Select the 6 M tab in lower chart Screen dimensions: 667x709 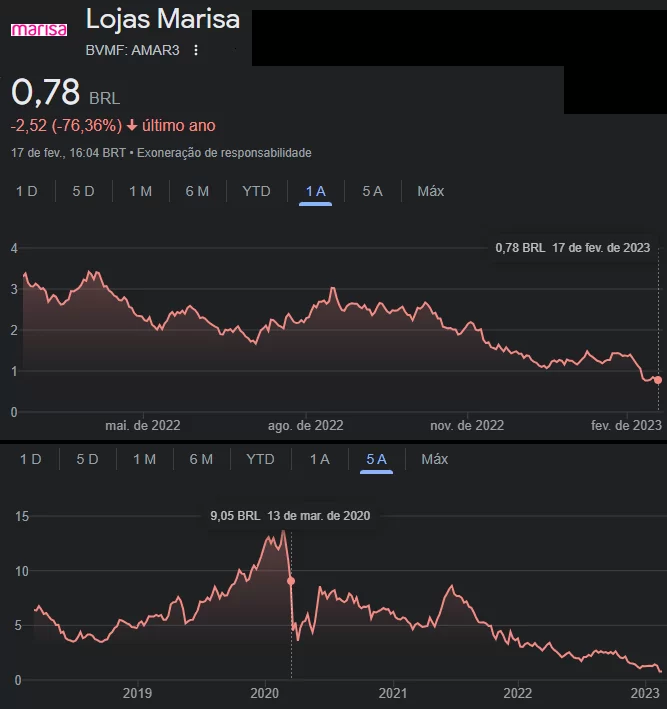coord(201,459)
